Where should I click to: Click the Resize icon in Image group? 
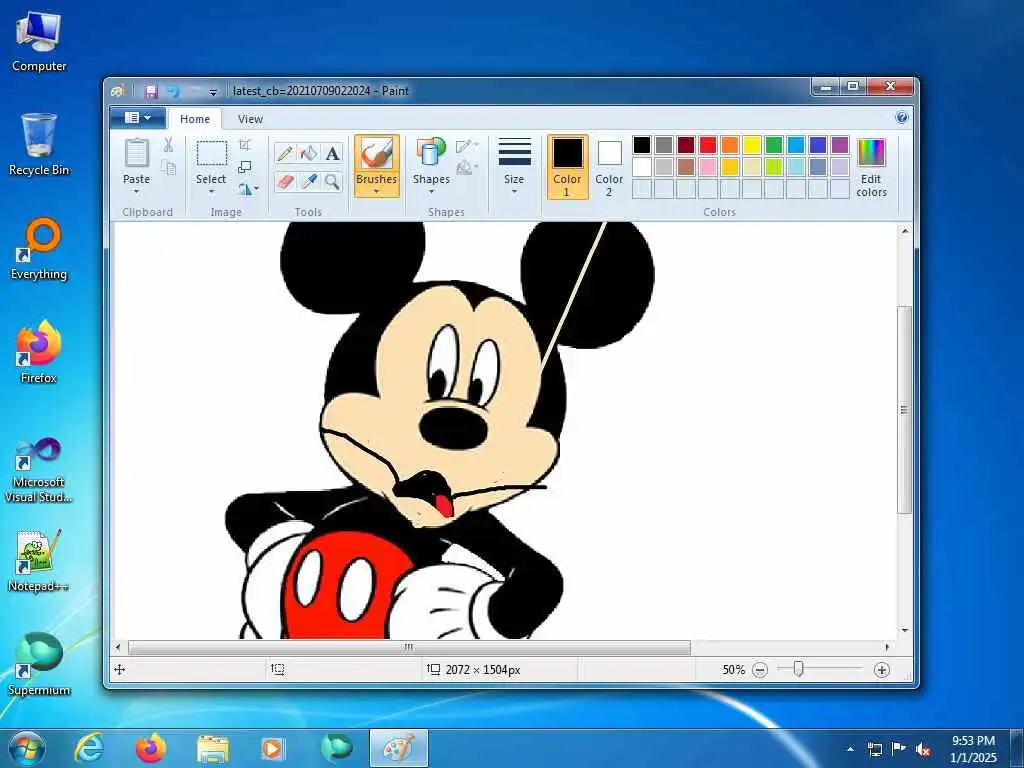coord(245,167)
